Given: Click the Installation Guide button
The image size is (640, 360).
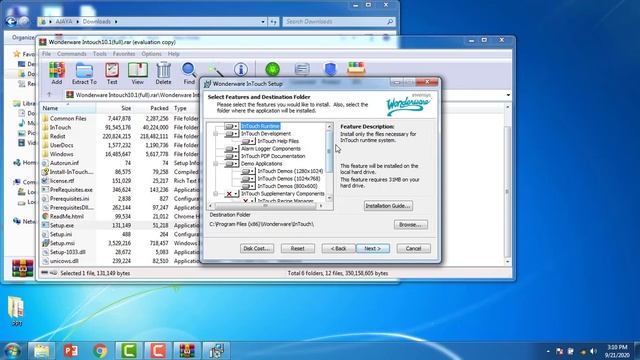Looking at the screenshot, I should (388, 206).
